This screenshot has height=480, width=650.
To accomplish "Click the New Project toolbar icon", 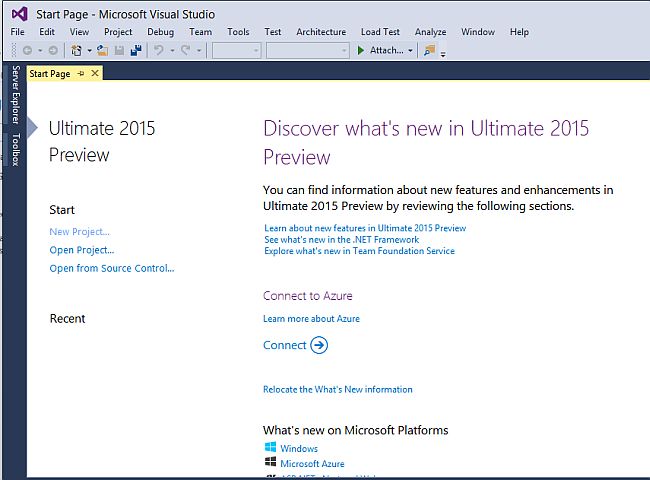I will (x=77, y=50).
